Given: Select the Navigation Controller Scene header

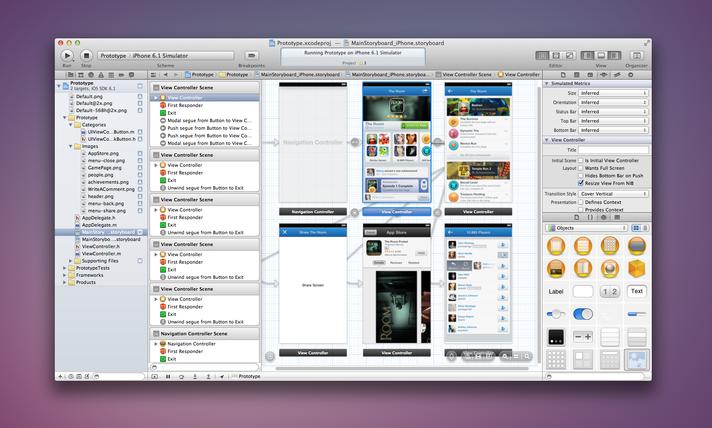Looking at the screenshot, I should pos(204,334).
